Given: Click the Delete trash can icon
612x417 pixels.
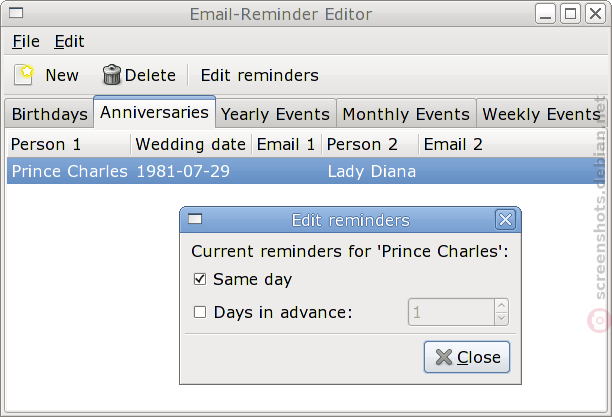Looking at the screenshot, I should [112, 75].
